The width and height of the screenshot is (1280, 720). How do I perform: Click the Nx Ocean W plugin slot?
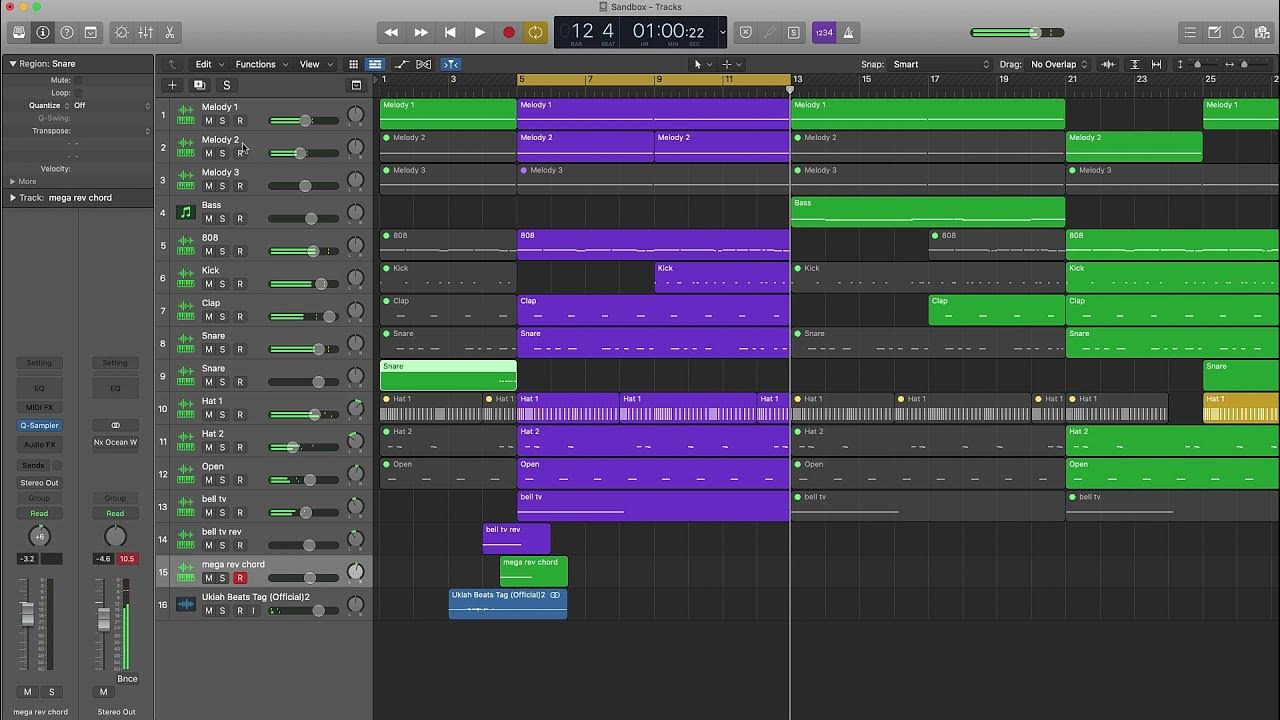pos(115,442)
